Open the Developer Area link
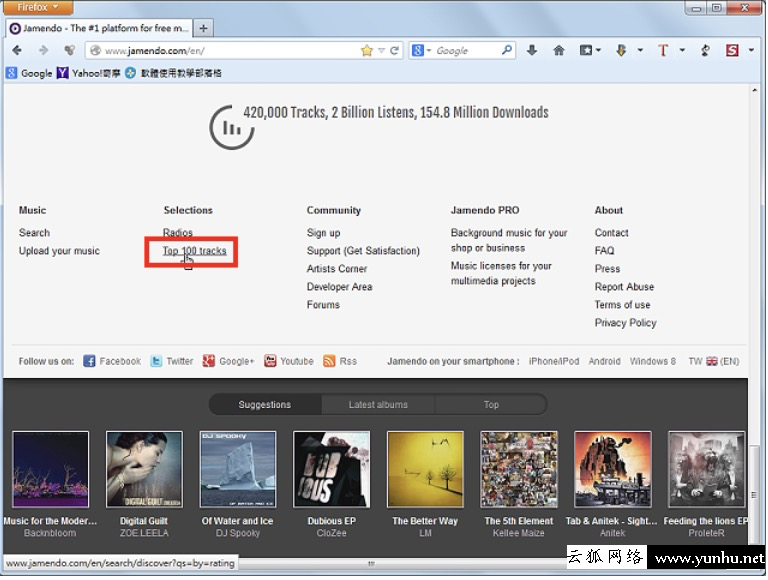 [339, 287]
